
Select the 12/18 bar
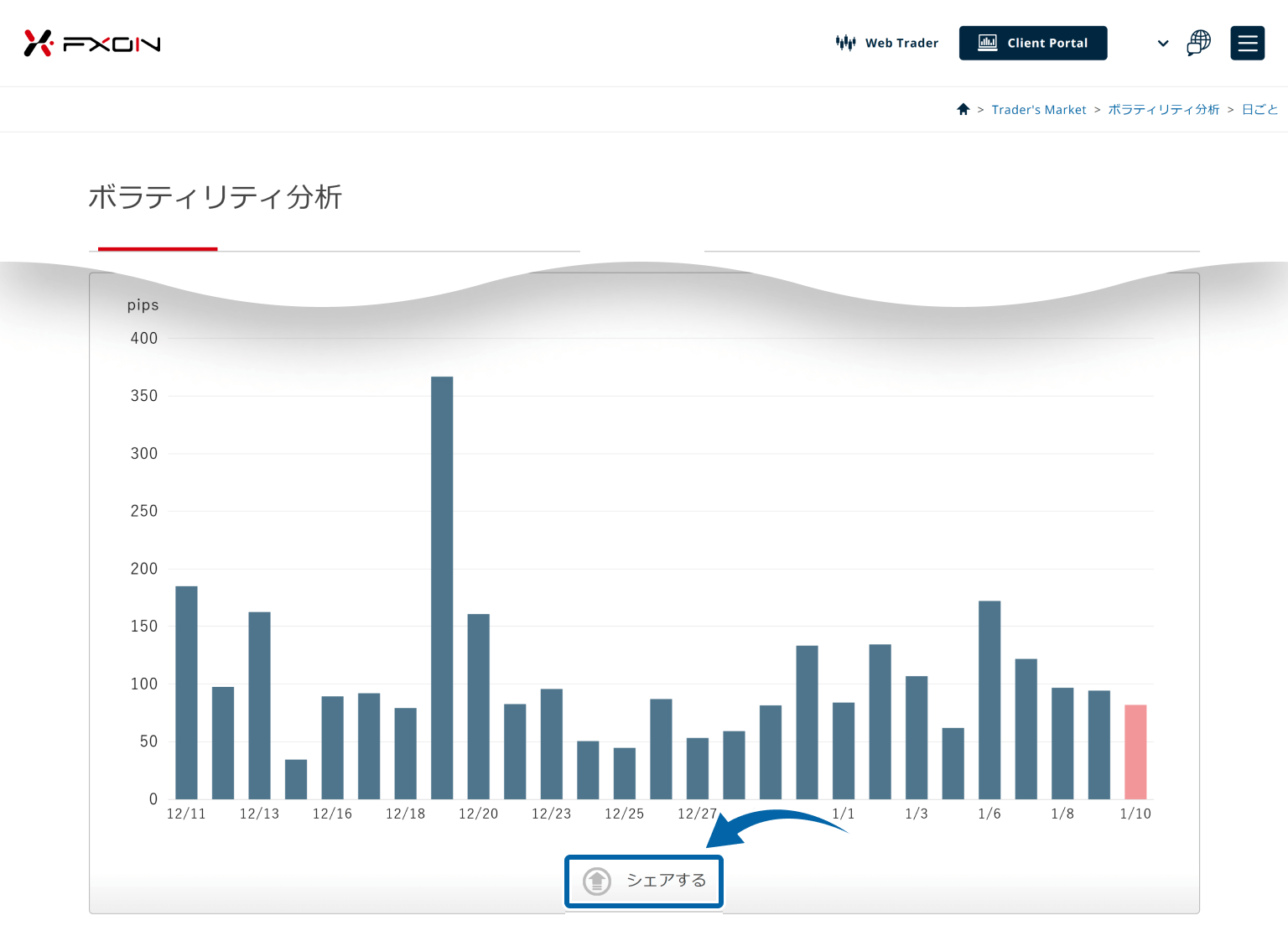[x=406, y=754]
